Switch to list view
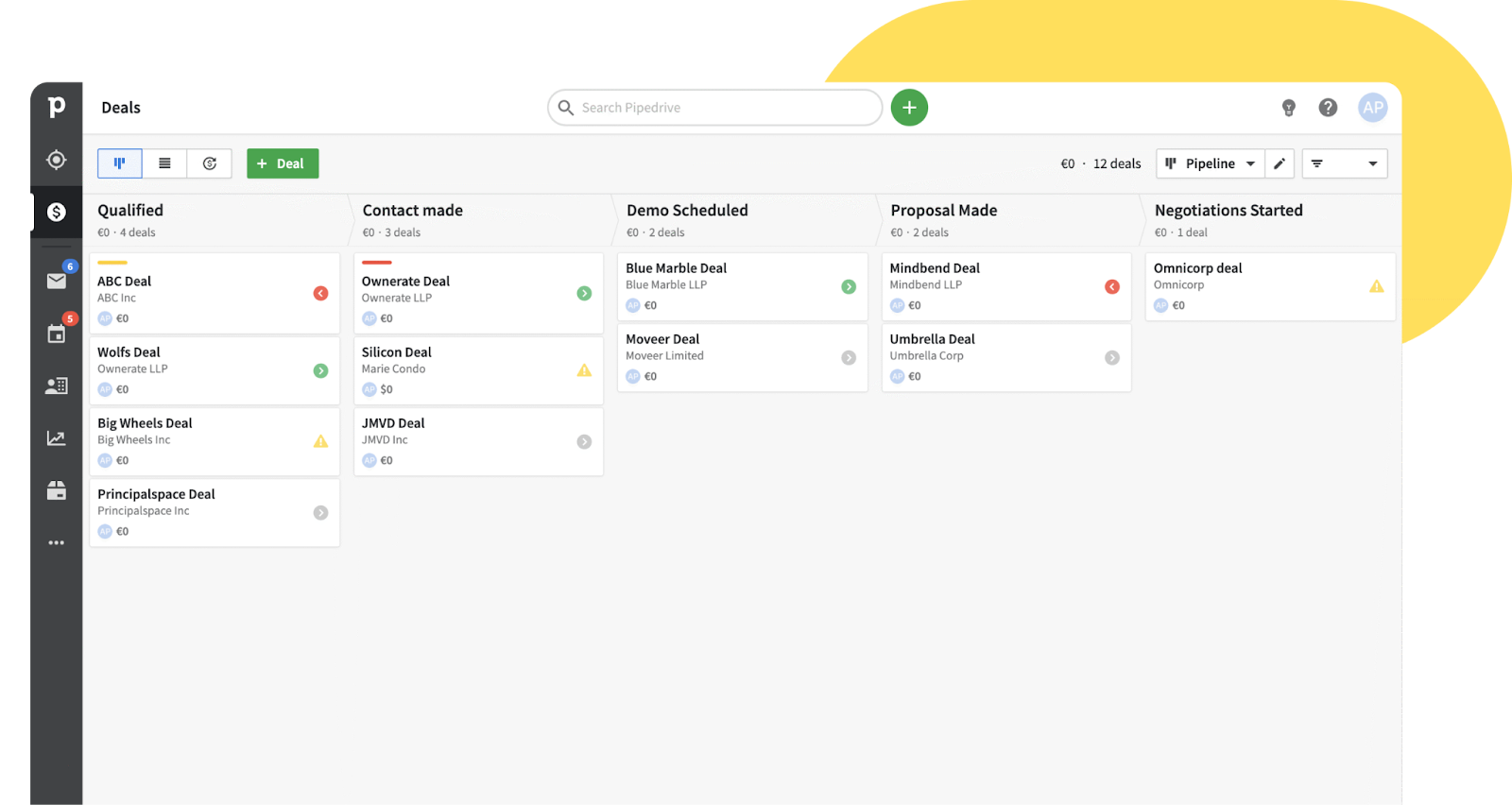This screenshot has height=805, width=1512. pos(164,163)
